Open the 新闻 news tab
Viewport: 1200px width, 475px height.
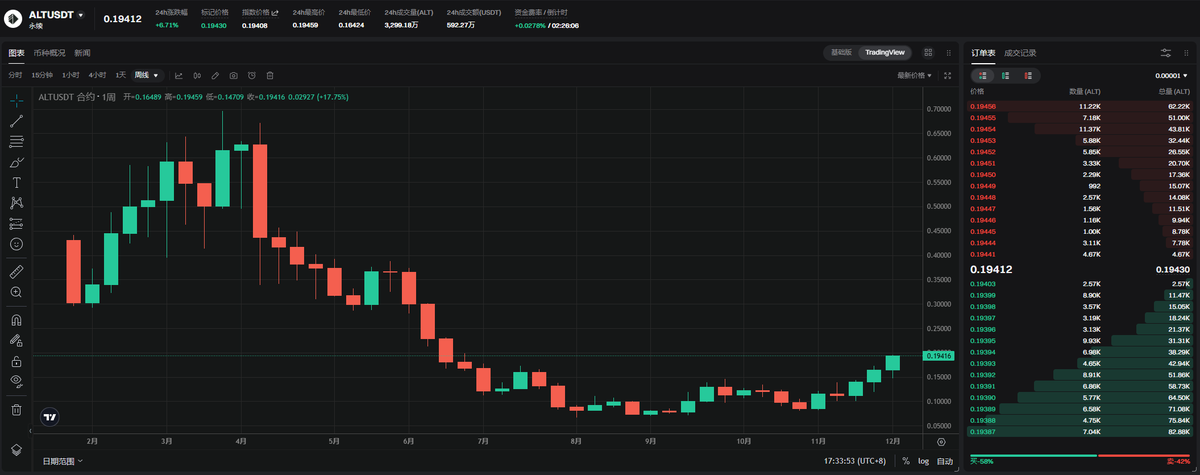pos(82,52)
